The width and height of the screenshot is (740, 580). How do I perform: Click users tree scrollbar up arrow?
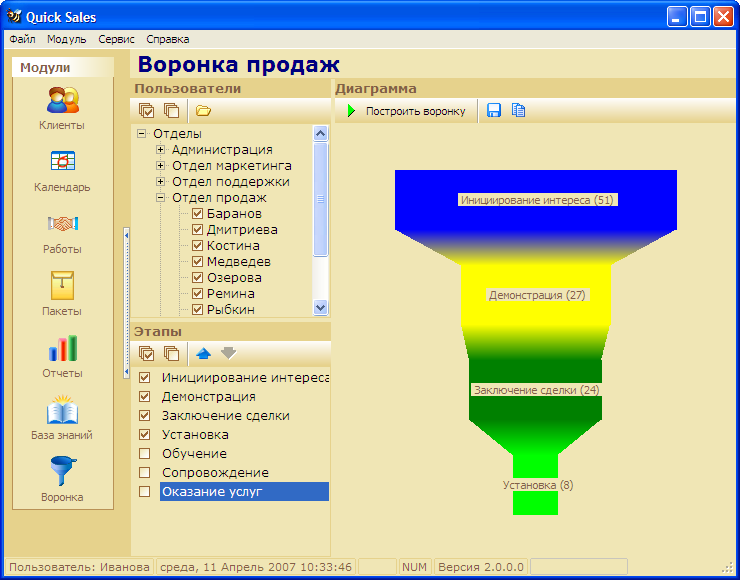pos(320,134)
